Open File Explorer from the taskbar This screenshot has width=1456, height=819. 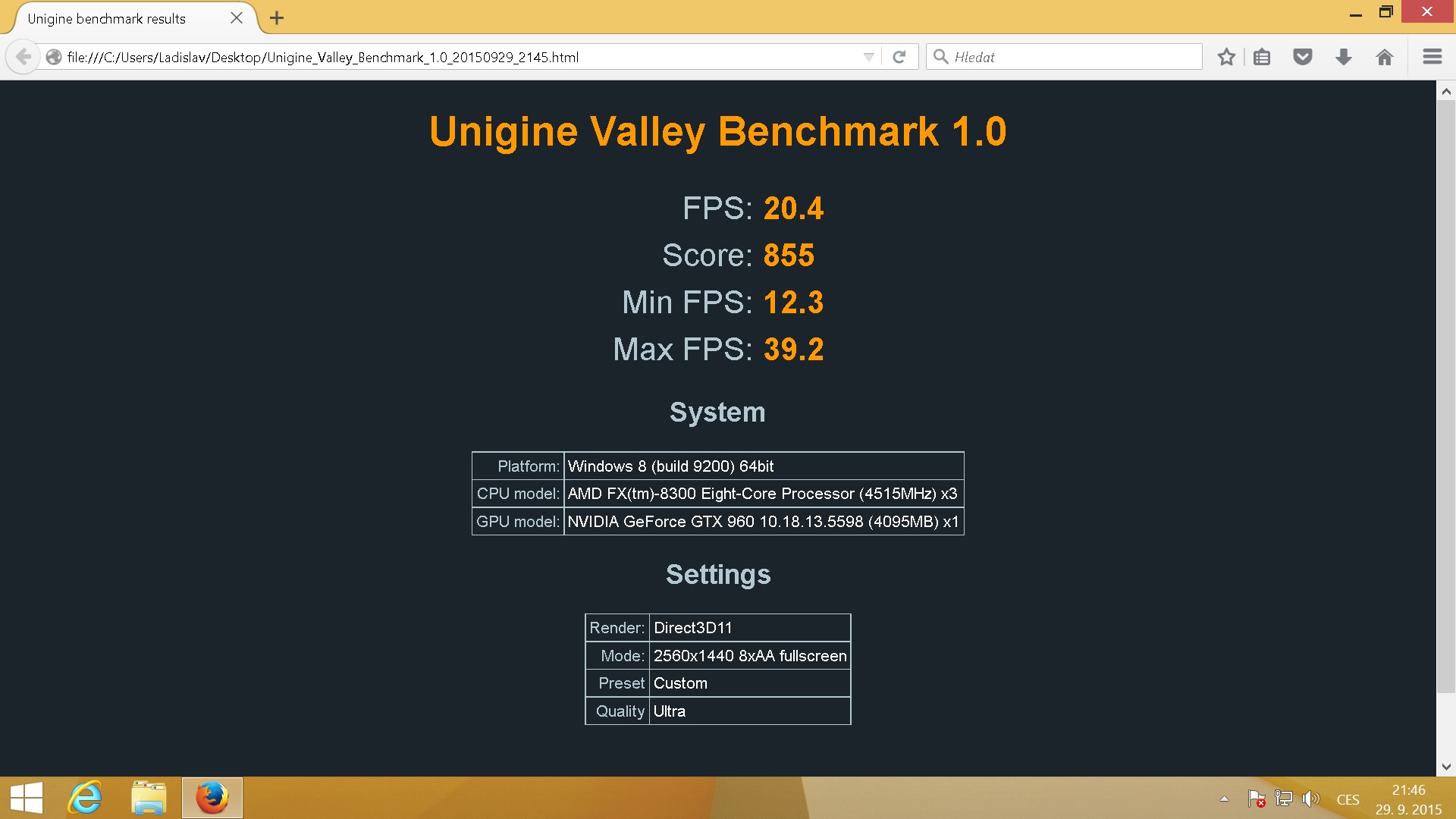[x=149, y=798]
